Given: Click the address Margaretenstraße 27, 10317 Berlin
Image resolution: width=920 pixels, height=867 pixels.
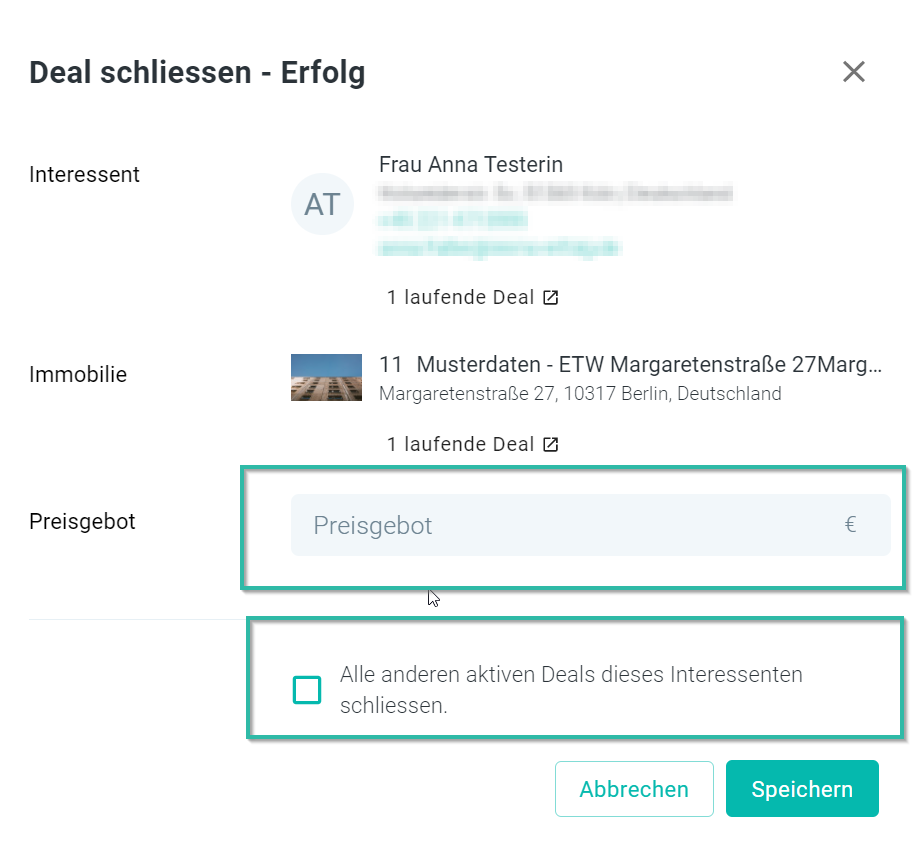Looking at the screenshot, I should 580,393.
